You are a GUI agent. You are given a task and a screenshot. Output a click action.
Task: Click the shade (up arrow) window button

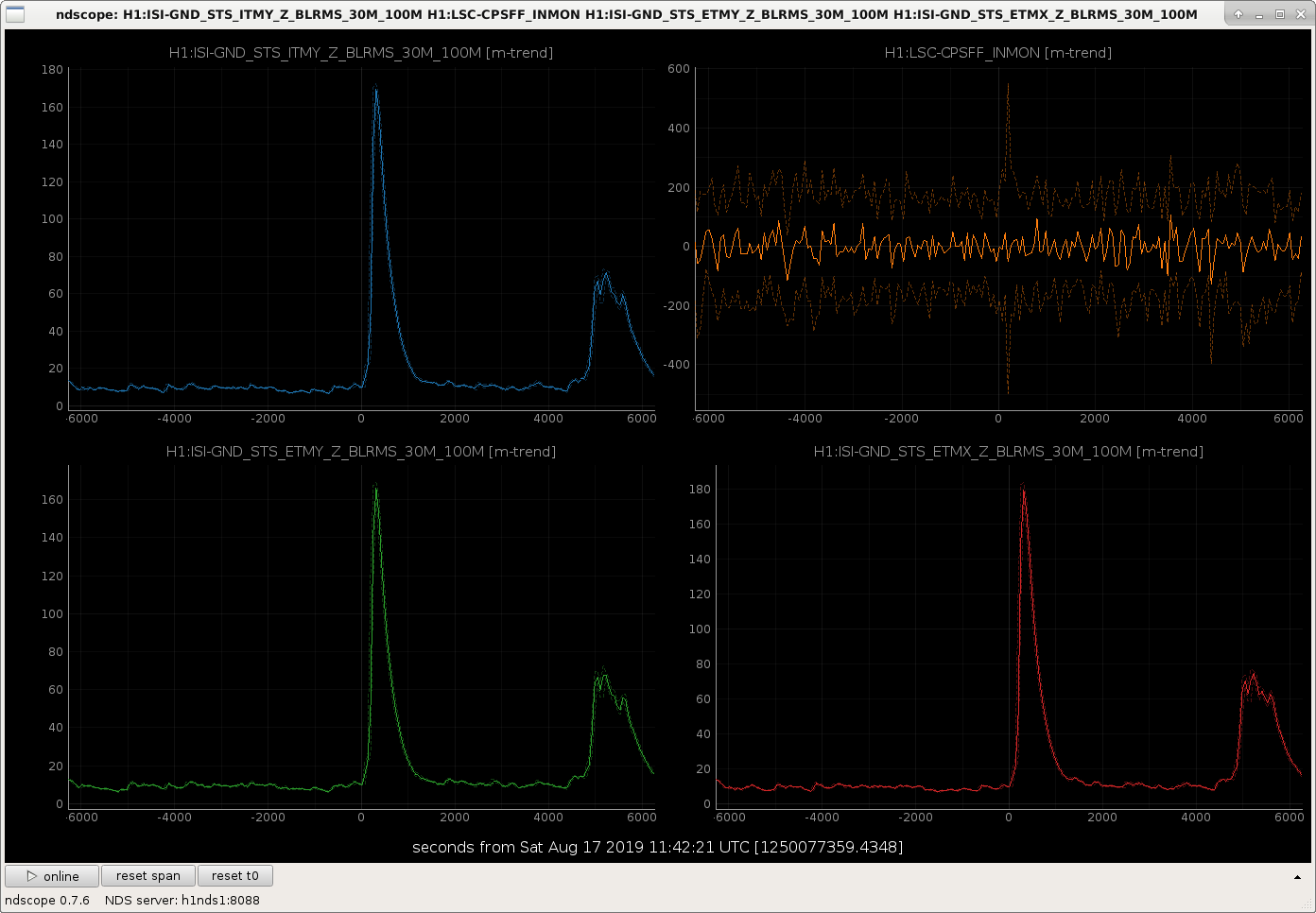[1238, 14]
